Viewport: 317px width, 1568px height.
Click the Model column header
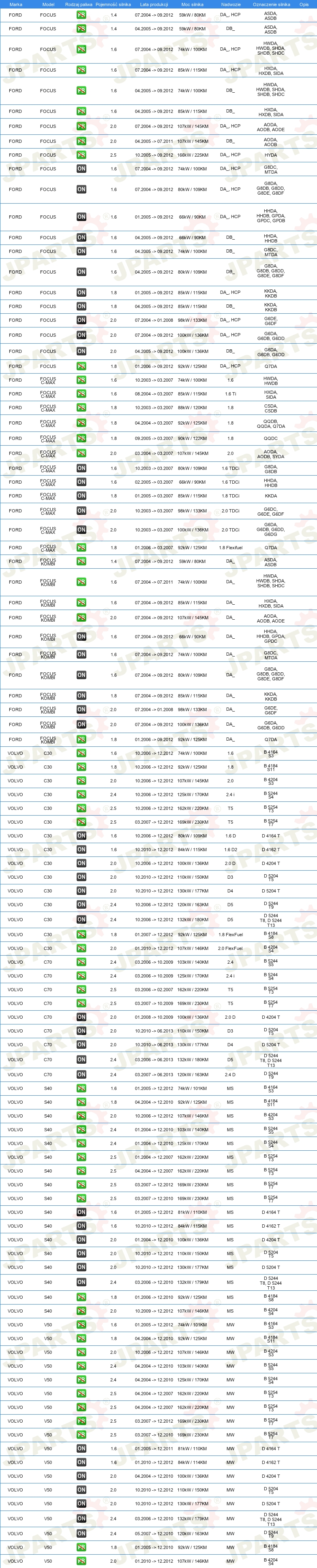[48, 4]
